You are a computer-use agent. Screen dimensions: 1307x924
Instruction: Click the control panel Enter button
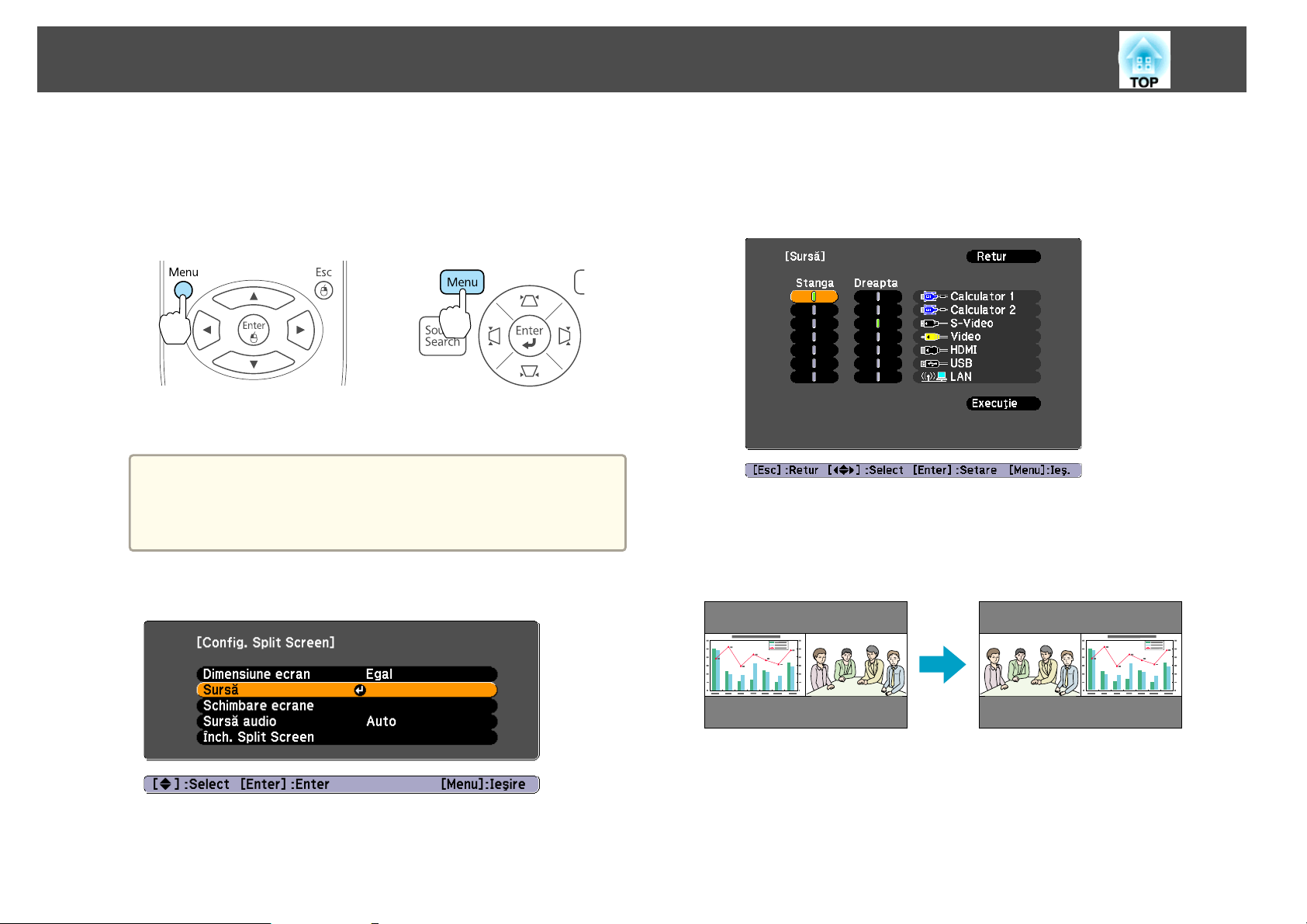click(x=530, y=336)
